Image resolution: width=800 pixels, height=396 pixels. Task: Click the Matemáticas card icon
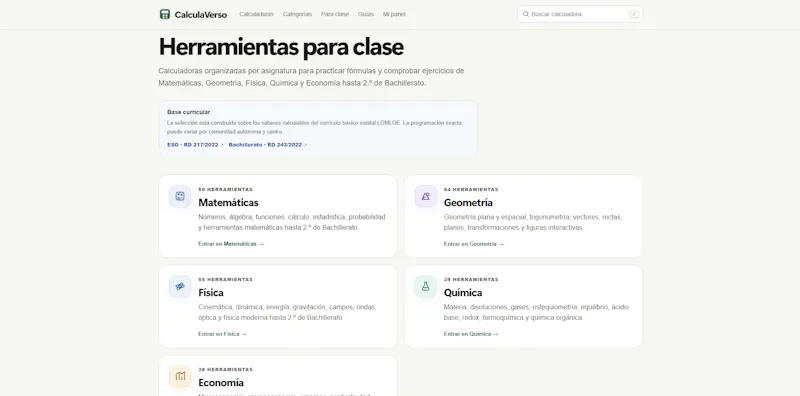[180, 196]
